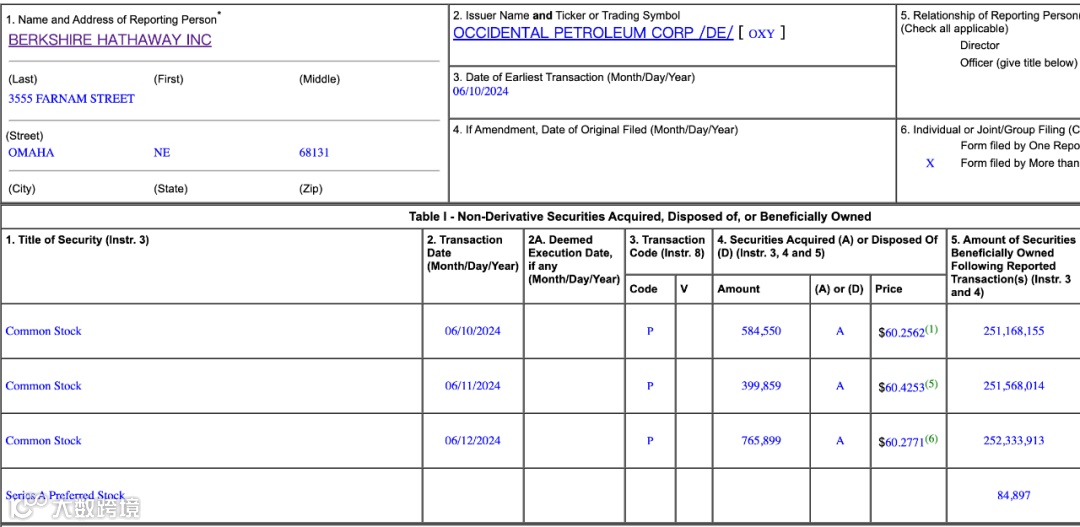
Task: Click the Series A Preferred Stock row title
Action: tap(65, 495)
